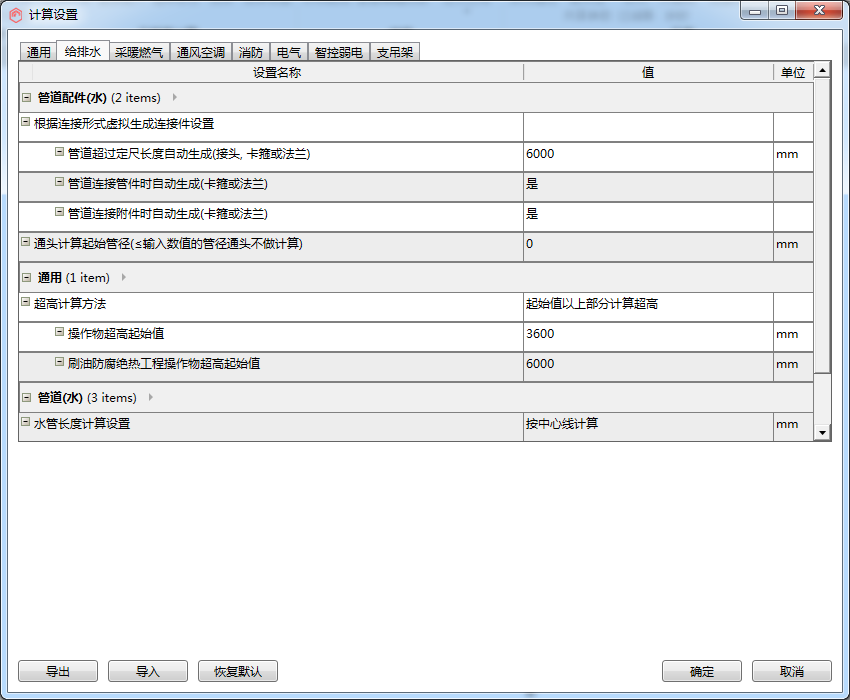Click the 单位 column header
Viewport: 850px width, 700px height.
click(793, 72)
